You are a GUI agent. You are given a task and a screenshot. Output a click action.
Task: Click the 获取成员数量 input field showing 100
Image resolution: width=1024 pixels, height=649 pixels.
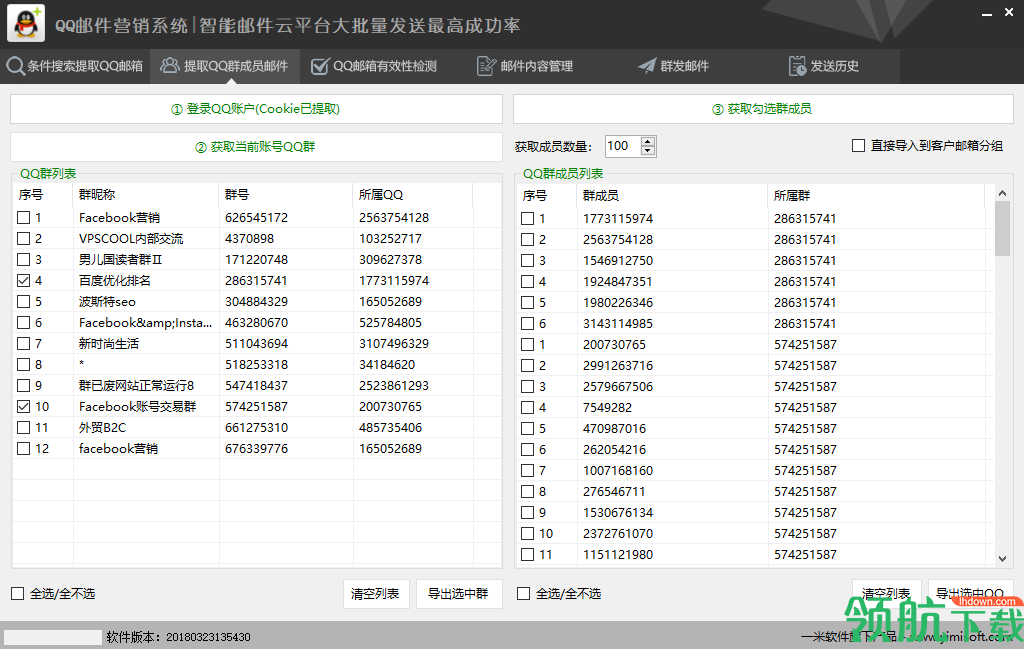623,146
